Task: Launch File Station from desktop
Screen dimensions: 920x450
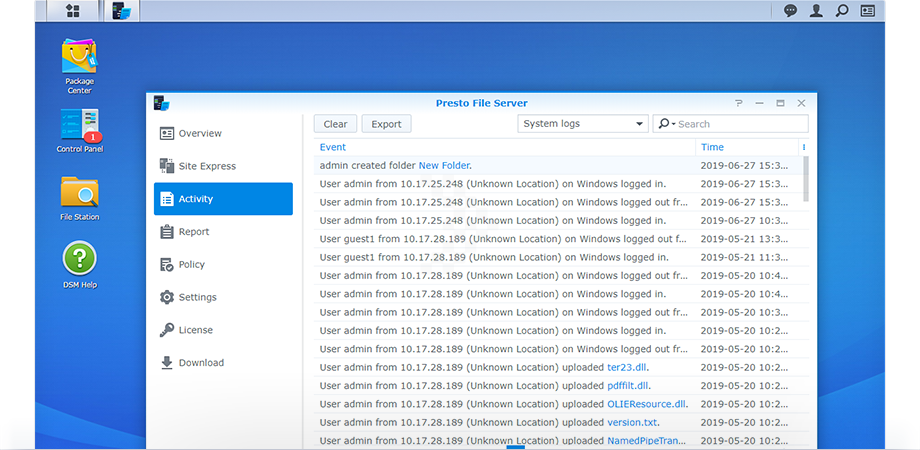Action: pos(79,193)
